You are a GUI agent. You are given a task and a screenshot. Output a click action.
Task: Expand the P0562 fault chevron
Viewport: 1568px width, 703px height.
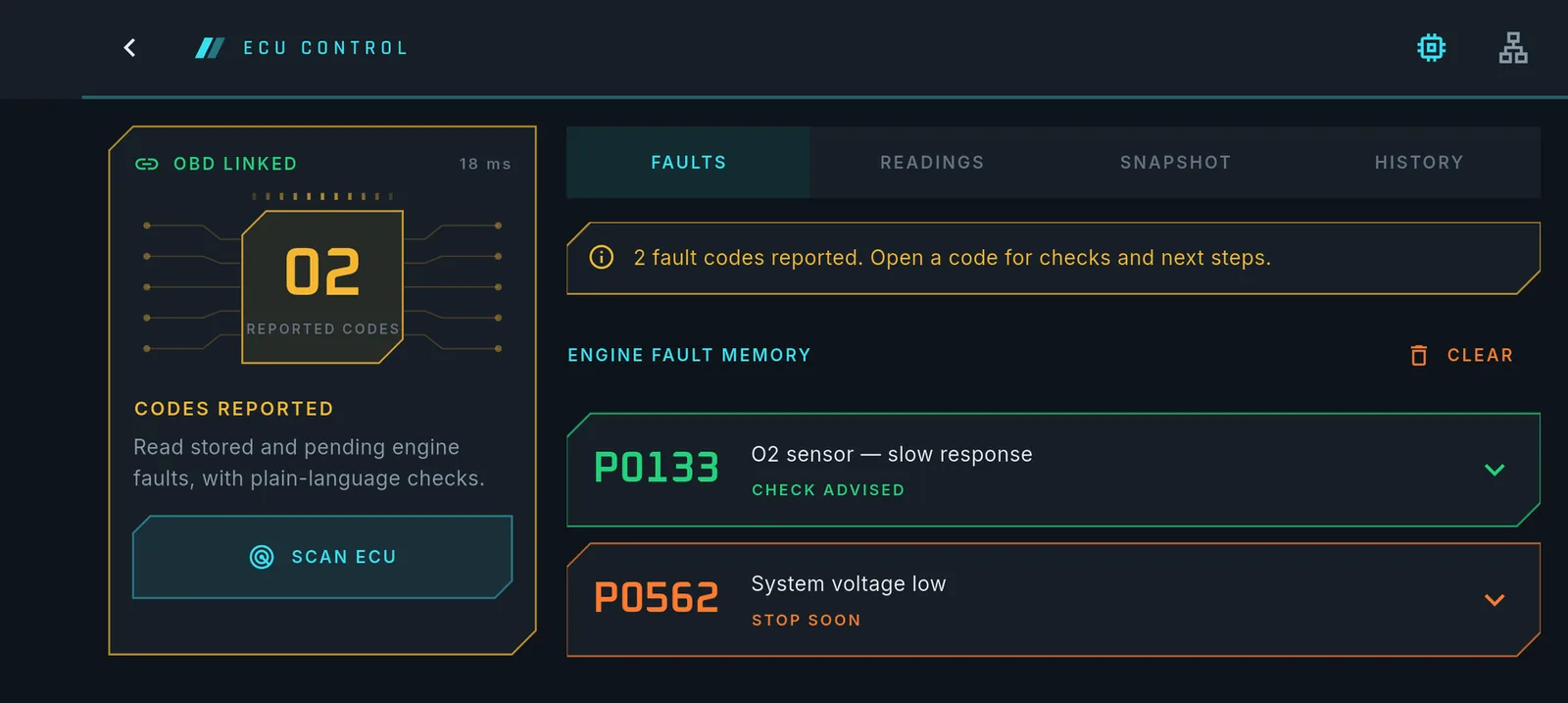tap(1494, 600)
